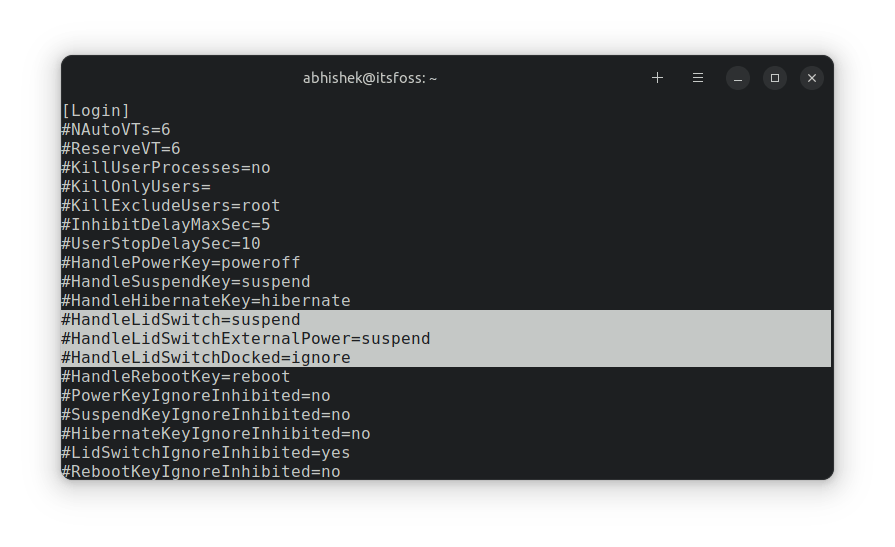Click the abhishek@itsfoss window title
The height and width of the screenshot is (547, 895).
[370, 78]
